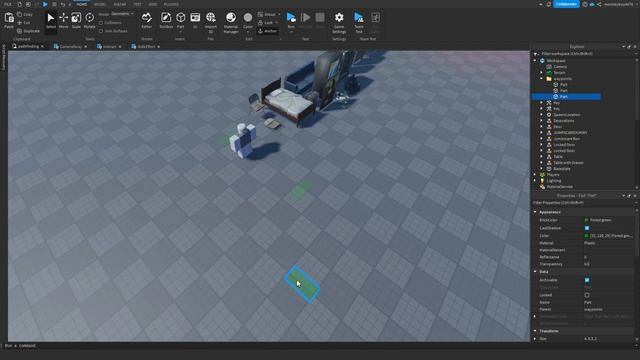
Task: Open the PLUGINS ribbon tab
Action: [x=171, y=4]
